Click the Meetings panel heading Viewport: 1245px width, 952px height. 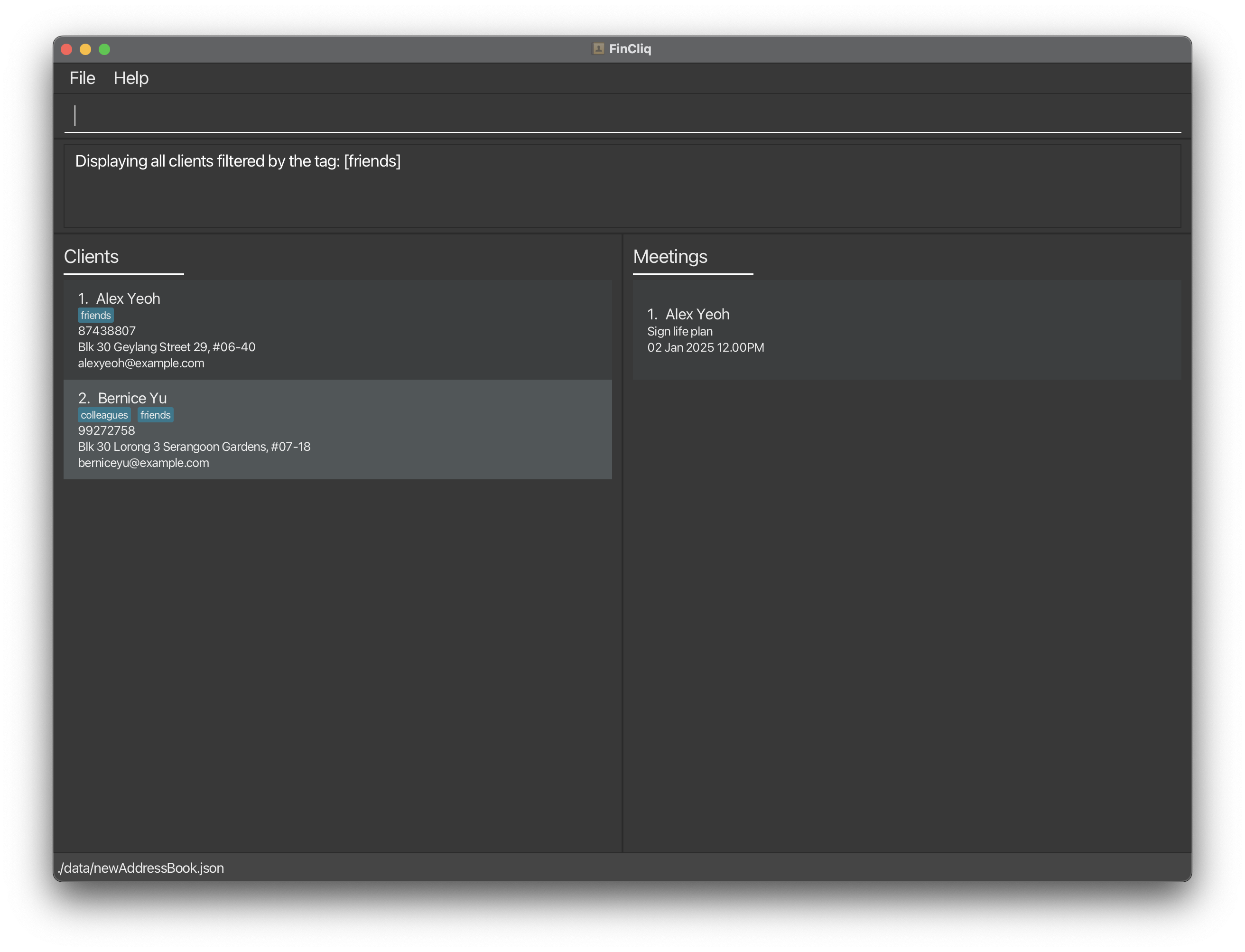point(670,257)
